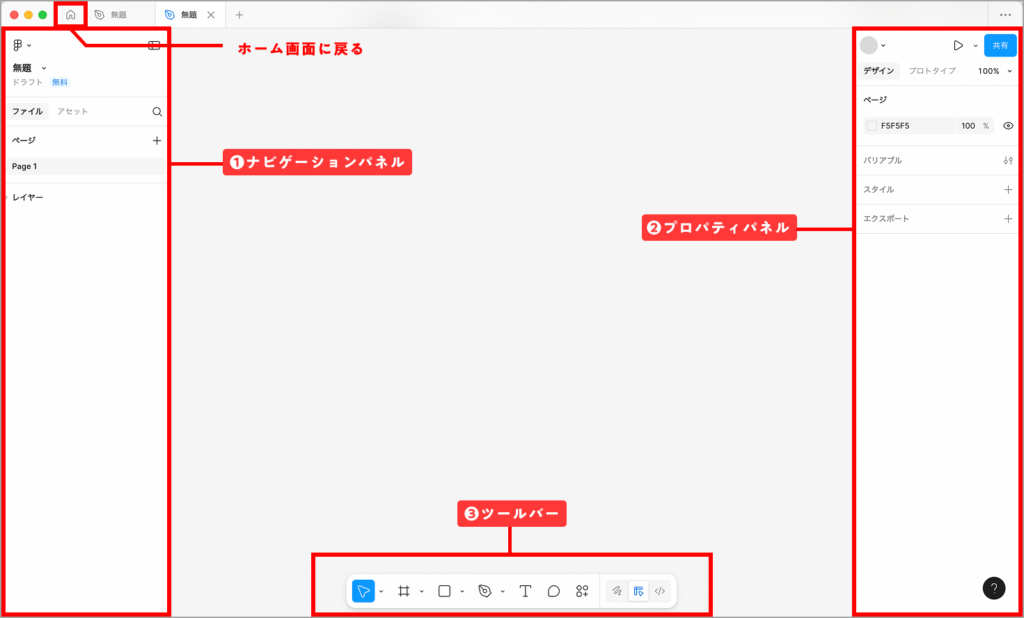Switch to the アセット tab

72,112
